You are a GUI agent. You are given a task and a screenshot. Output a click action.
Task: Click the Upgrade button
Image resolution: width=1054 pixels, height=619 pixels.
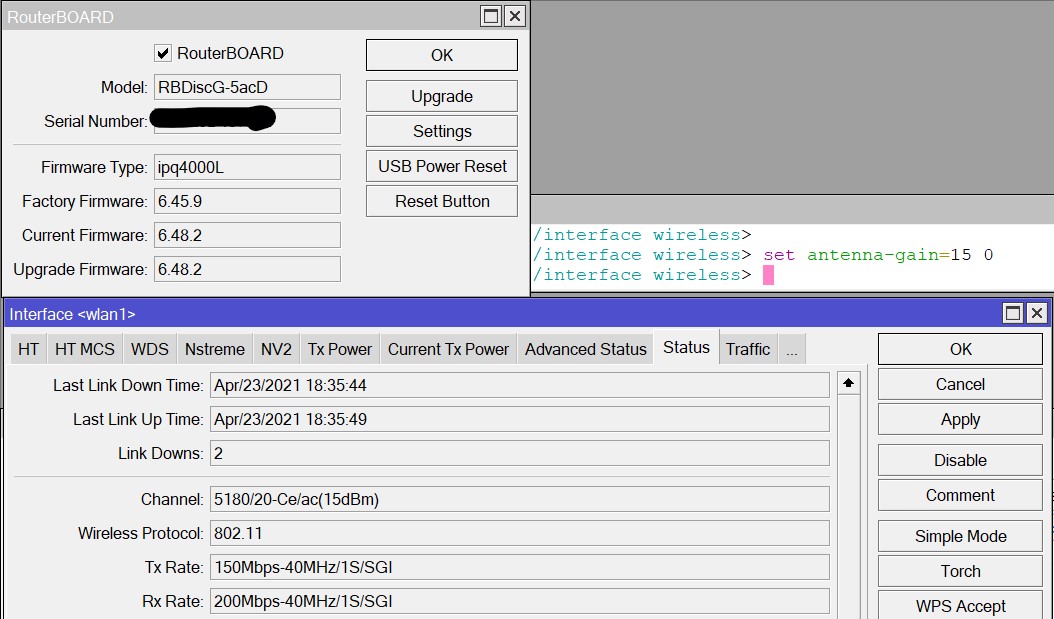point(442,96)
